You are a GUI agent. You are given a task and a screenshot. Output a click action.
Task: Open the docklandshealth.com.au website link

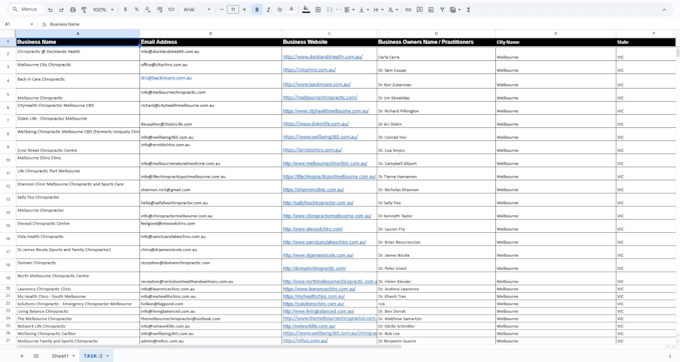click(x=323, y=57)
